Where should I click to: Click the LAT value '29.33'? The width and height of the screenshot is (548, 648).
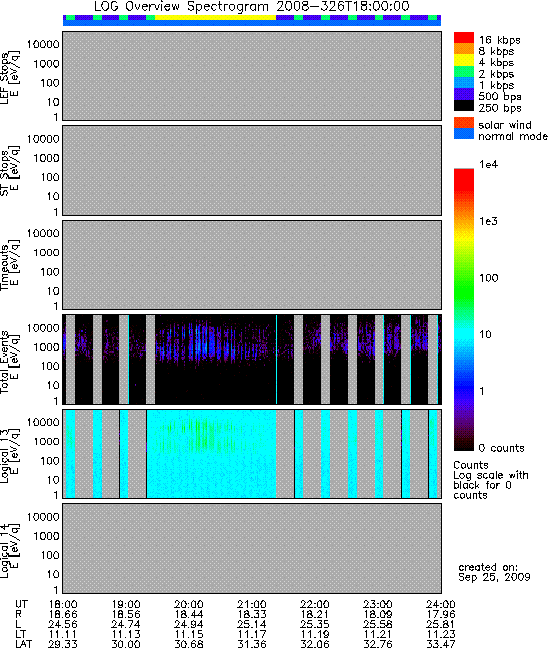(63, 644)
